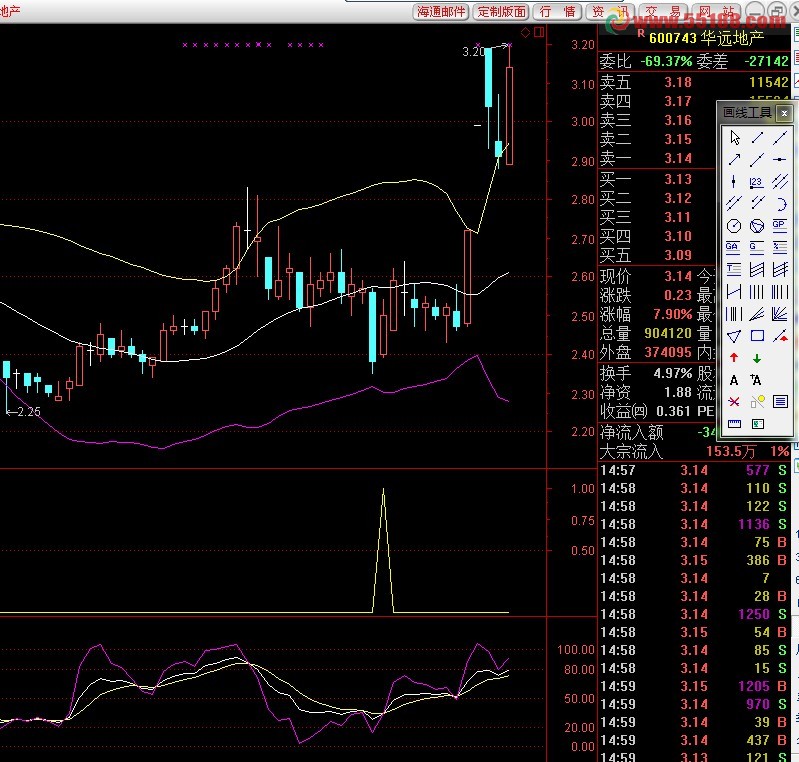
Task: Click the 大宗流入 value 153.5万
Action: click(x=731, y=452)
